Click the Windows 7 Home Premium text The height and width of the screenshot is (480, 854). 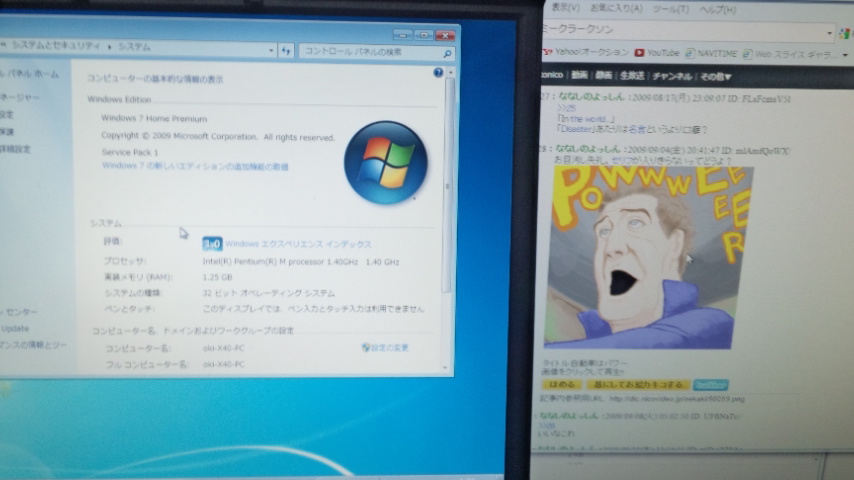coord(154,118)
